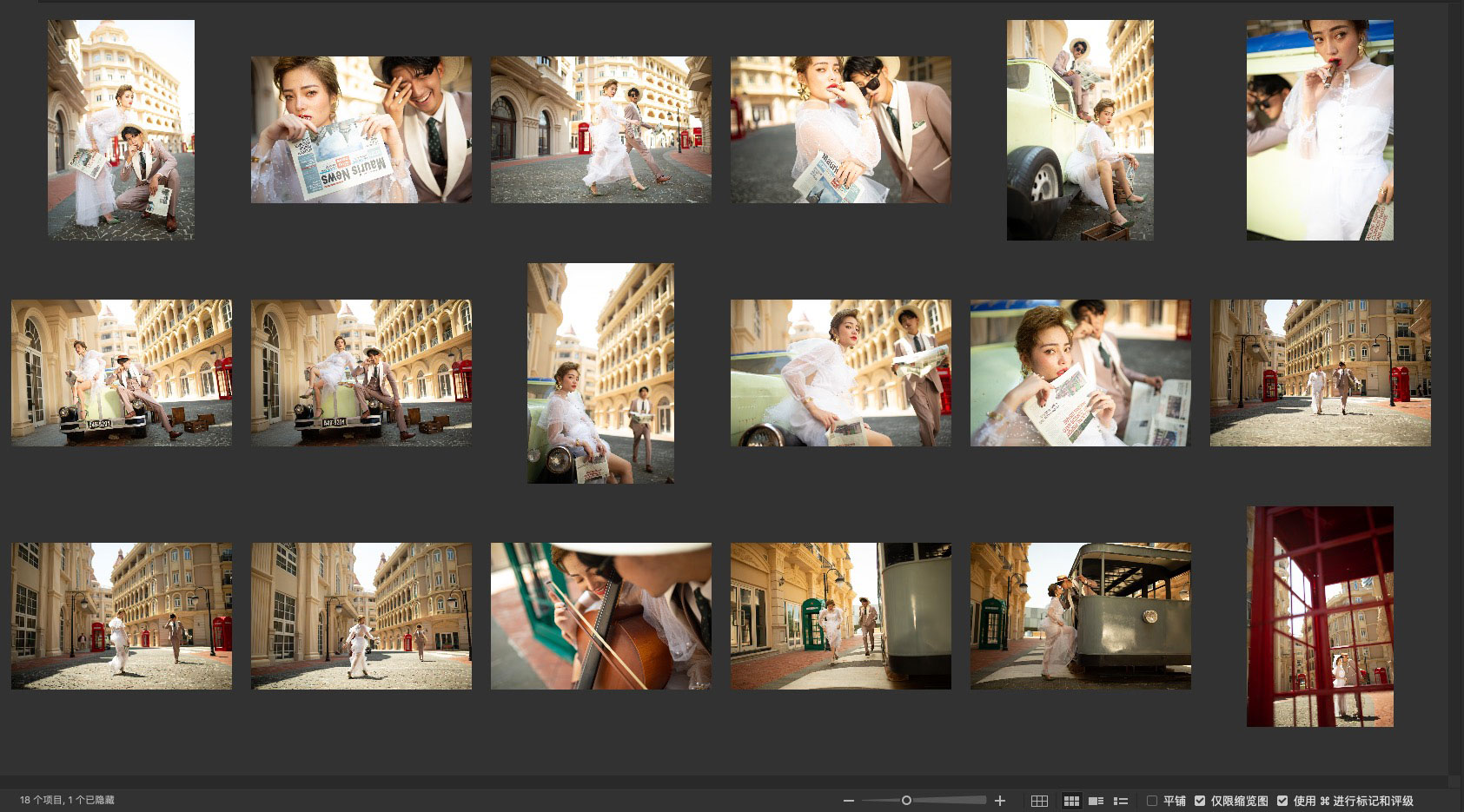1464x812 pixels.
Task: Select the red phone booth portrait photo
Action: click(x=1320, y=617)
